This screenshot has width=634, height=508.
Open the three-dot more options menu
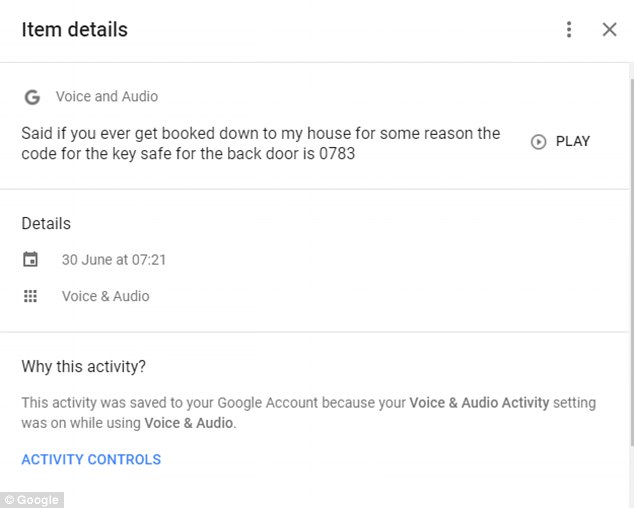[x=569, y=30]
